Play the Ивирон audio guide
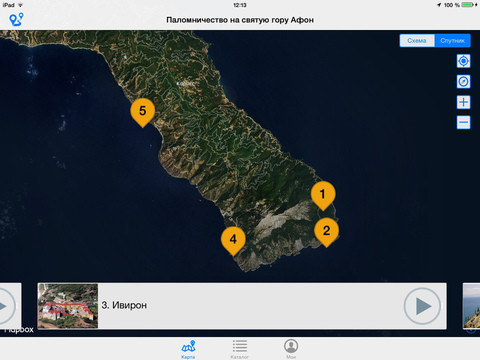This screenshot has height=360, width=480. [x=422, y=306]
